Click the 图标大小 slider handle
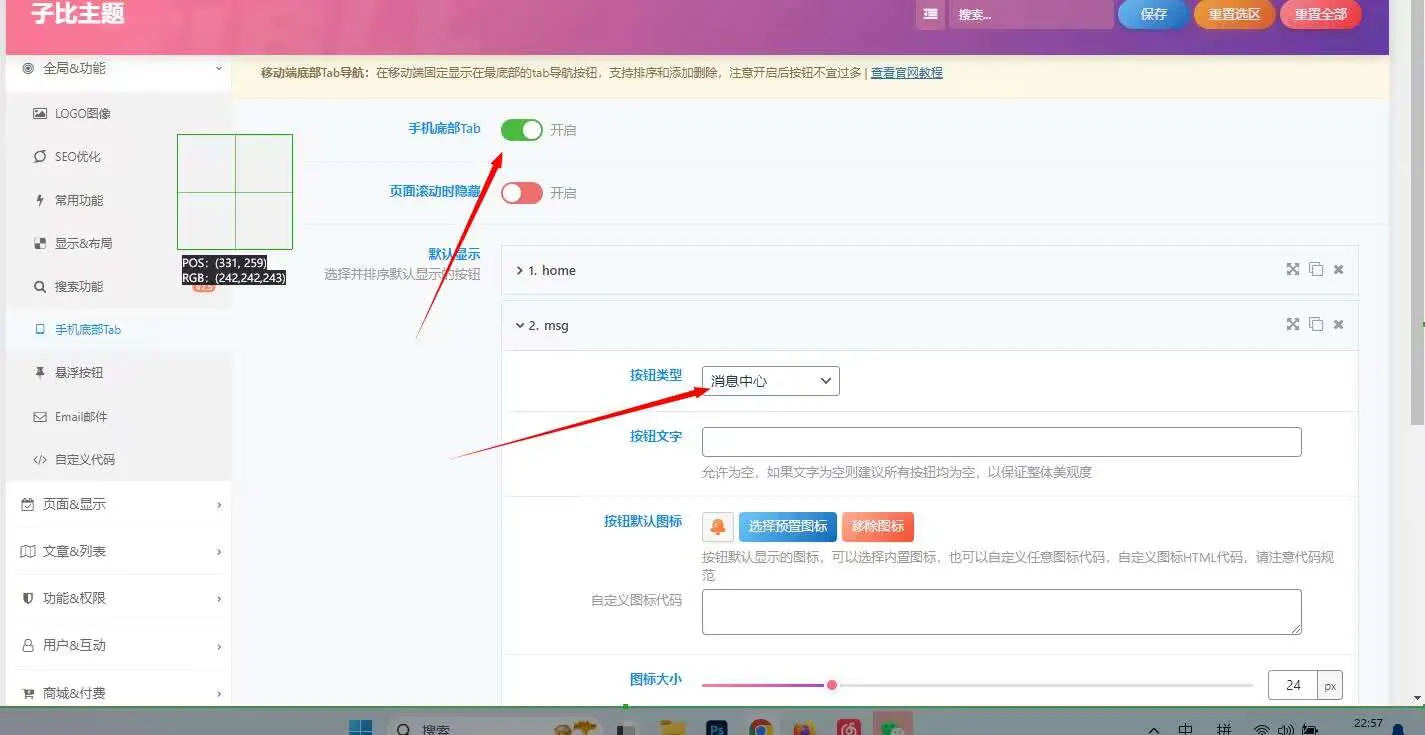 pos(831,685)
